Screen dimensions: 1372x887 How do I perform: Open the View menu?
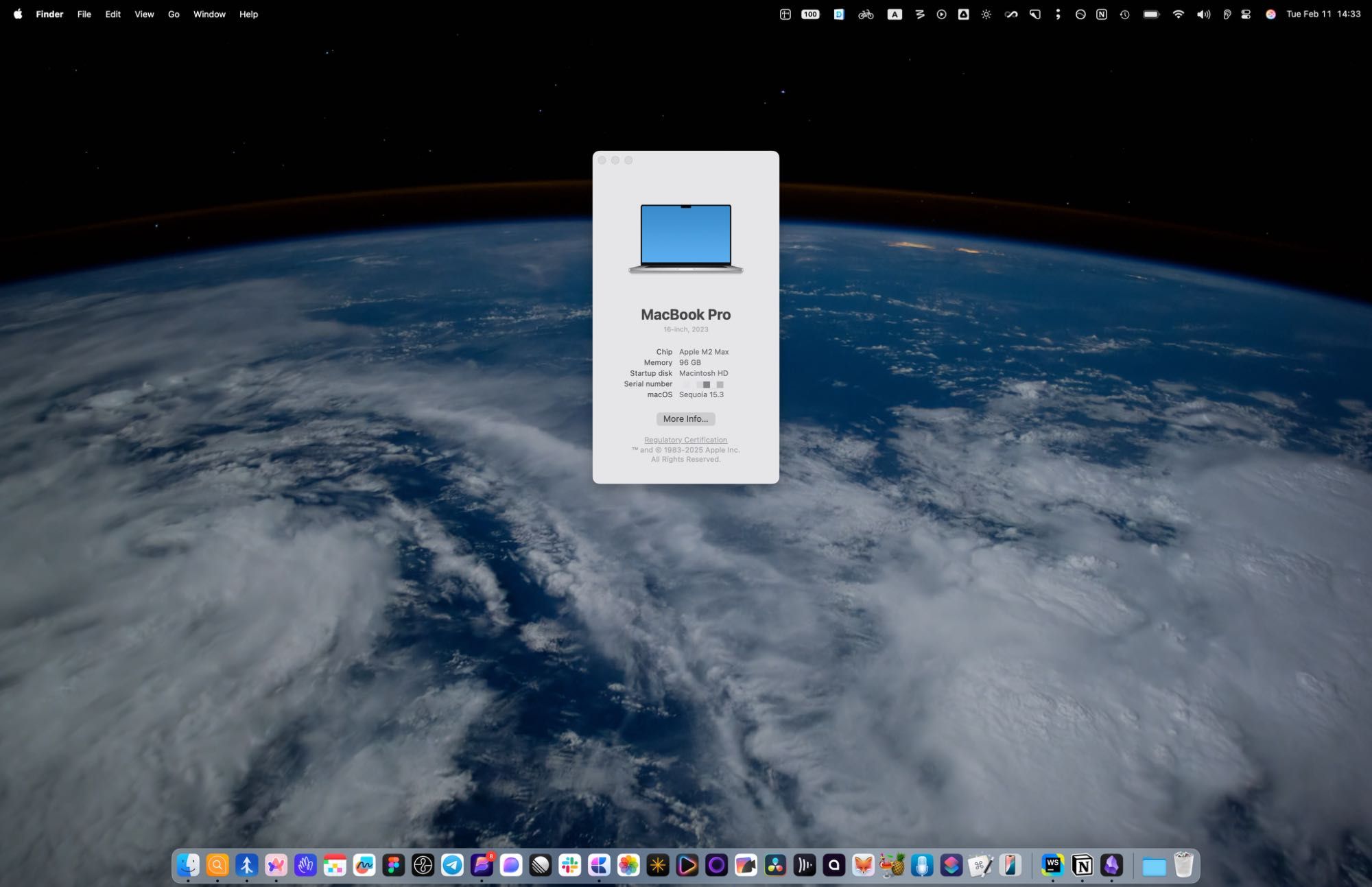(x=144, y=14)
